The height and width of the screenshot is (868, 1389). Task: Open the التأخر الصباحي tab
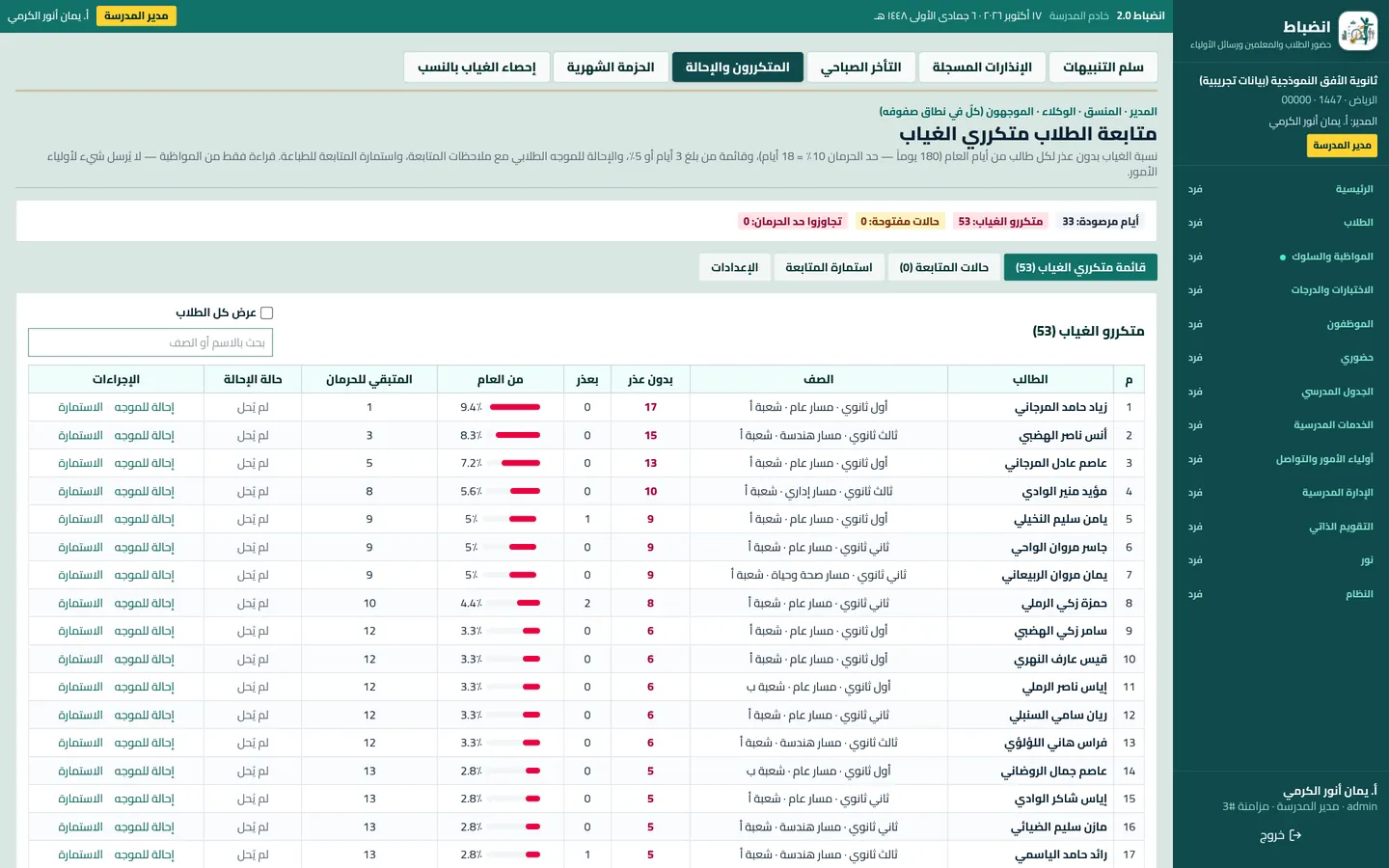tap(860, 68)
